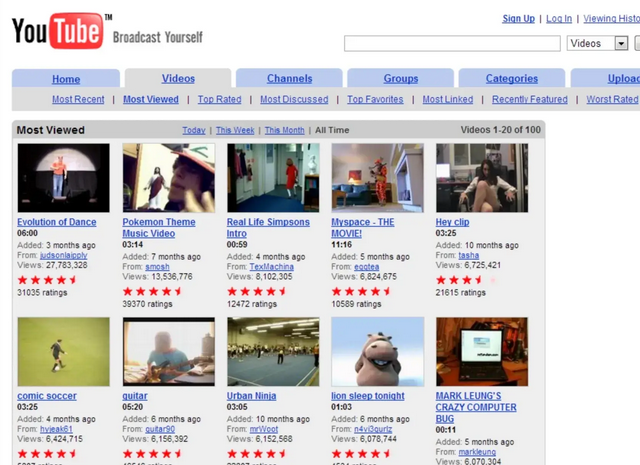Image resolution: width=640 pixels, height=465 pixels.
Task: Click the lion sleep tonight title link
Action: (x=368, y=396)
